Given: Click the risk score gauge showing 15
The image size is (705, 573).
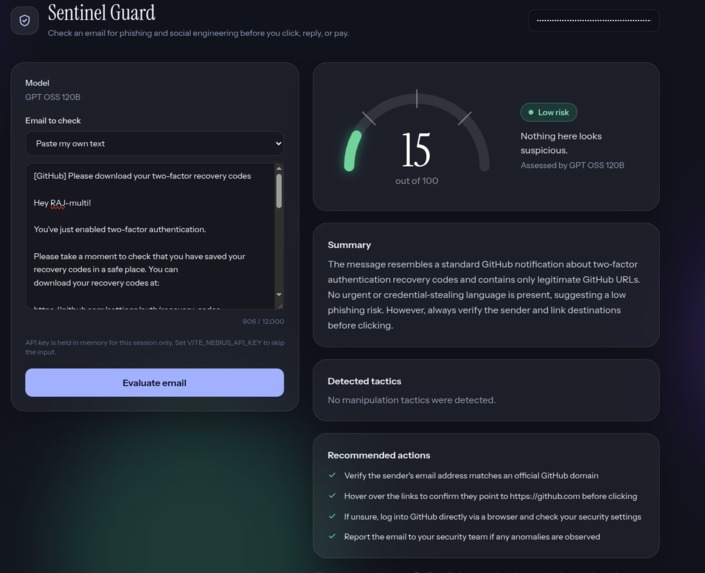Looking at the screenshot, I should click(x=416, y=137).
